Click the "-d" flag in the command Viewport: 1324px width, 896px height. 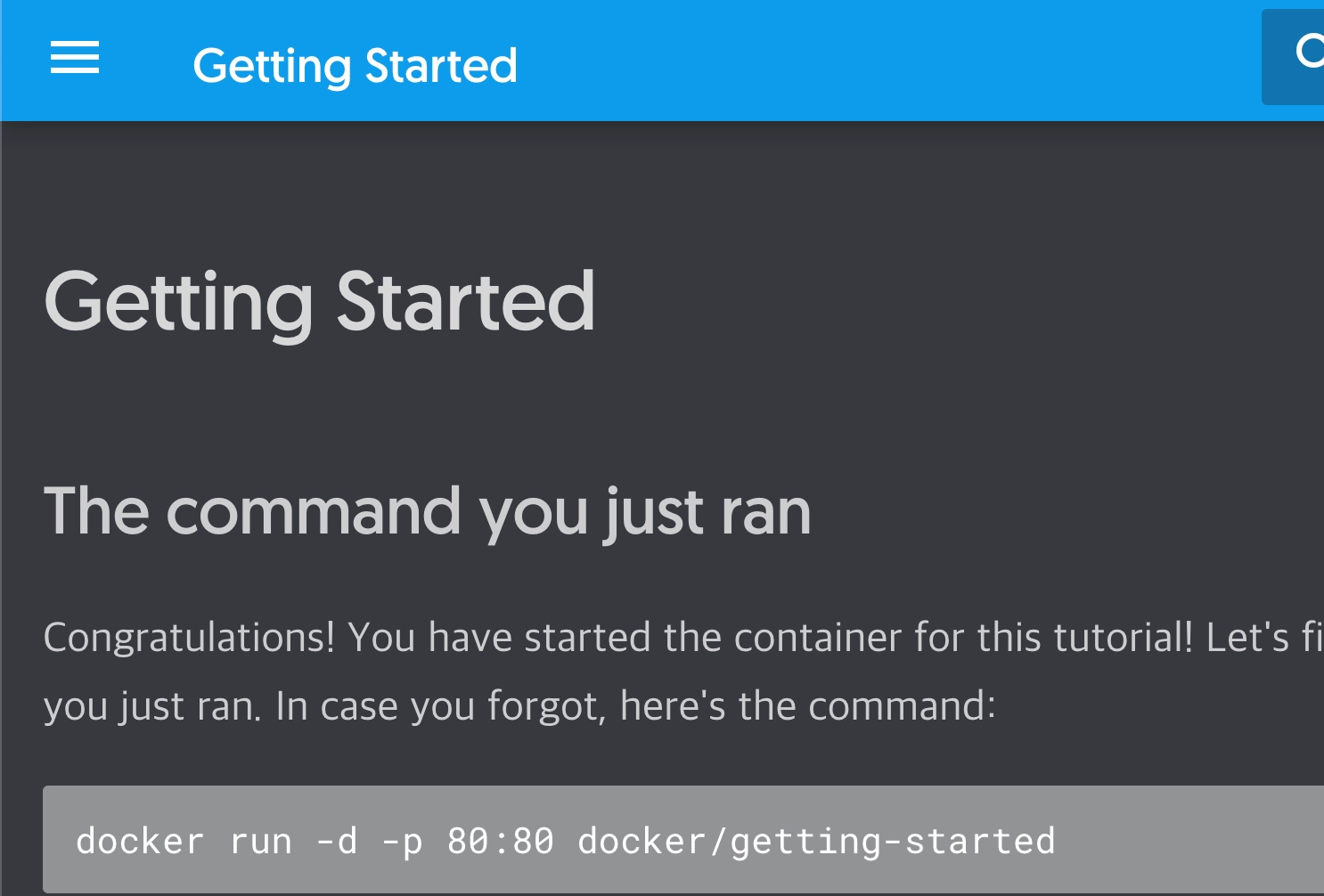[337, 841]
